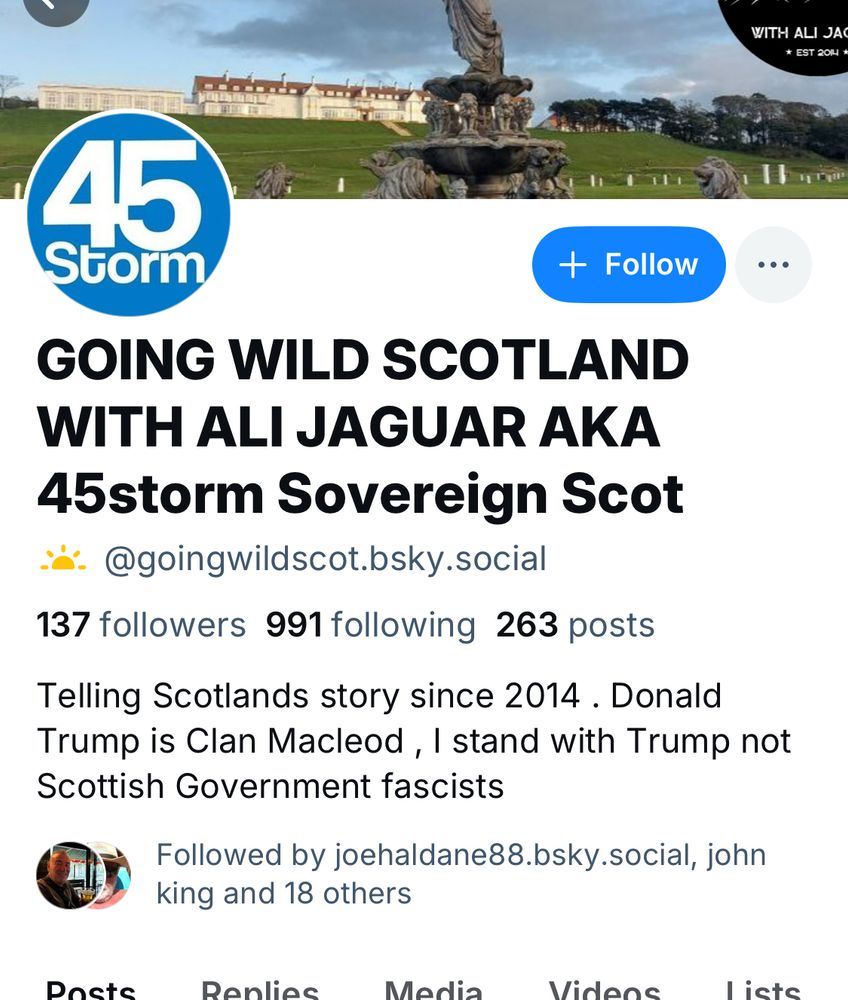Open the Lists tab
The image size is (848, 1000).
(x=763, y=989)
